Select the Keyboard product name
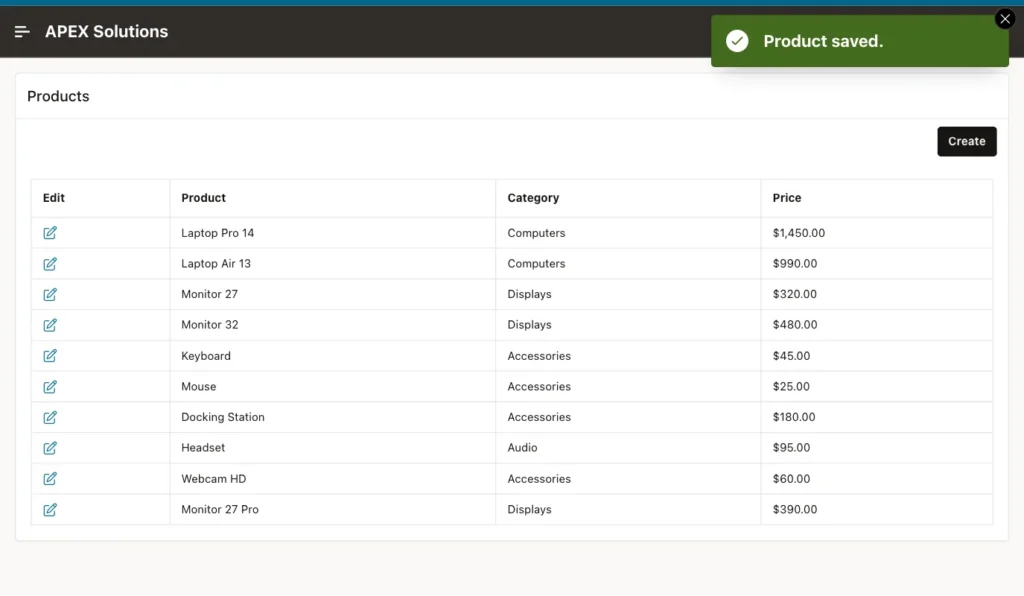 pos(206,356)
